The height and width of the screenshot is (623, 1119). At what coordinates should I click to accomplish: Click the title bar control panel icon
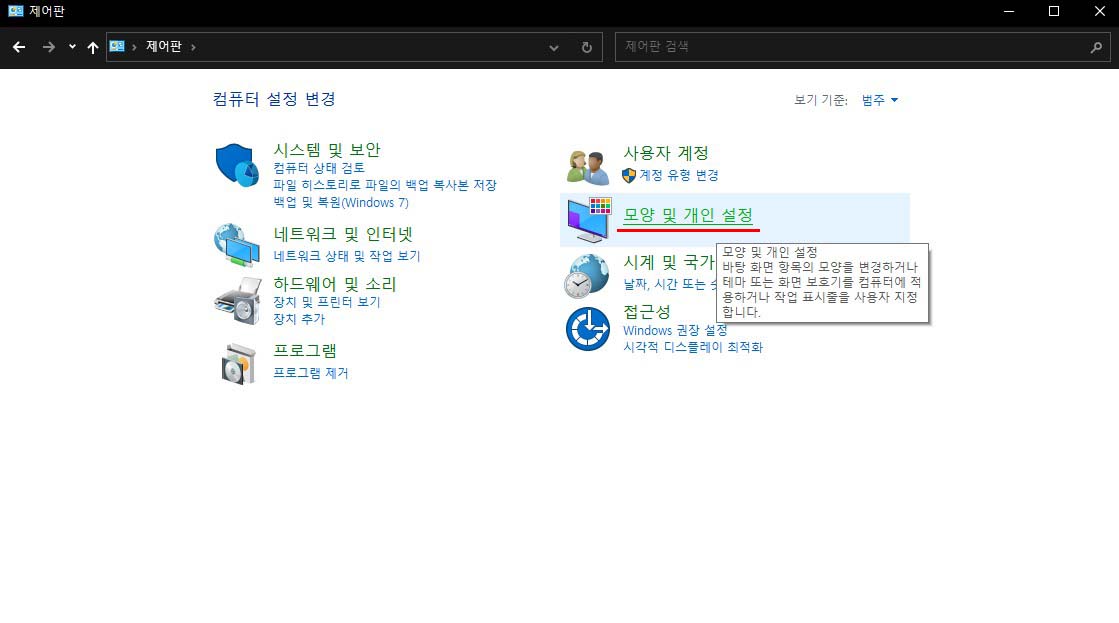coord(16,11)
